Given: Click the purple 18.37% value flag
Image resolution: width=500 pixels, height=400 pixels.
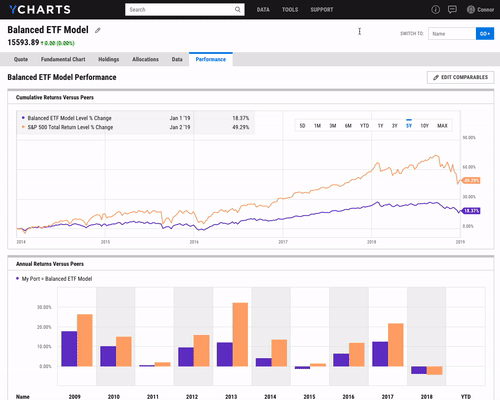Looking at the screenshot, I should (470, 211).
